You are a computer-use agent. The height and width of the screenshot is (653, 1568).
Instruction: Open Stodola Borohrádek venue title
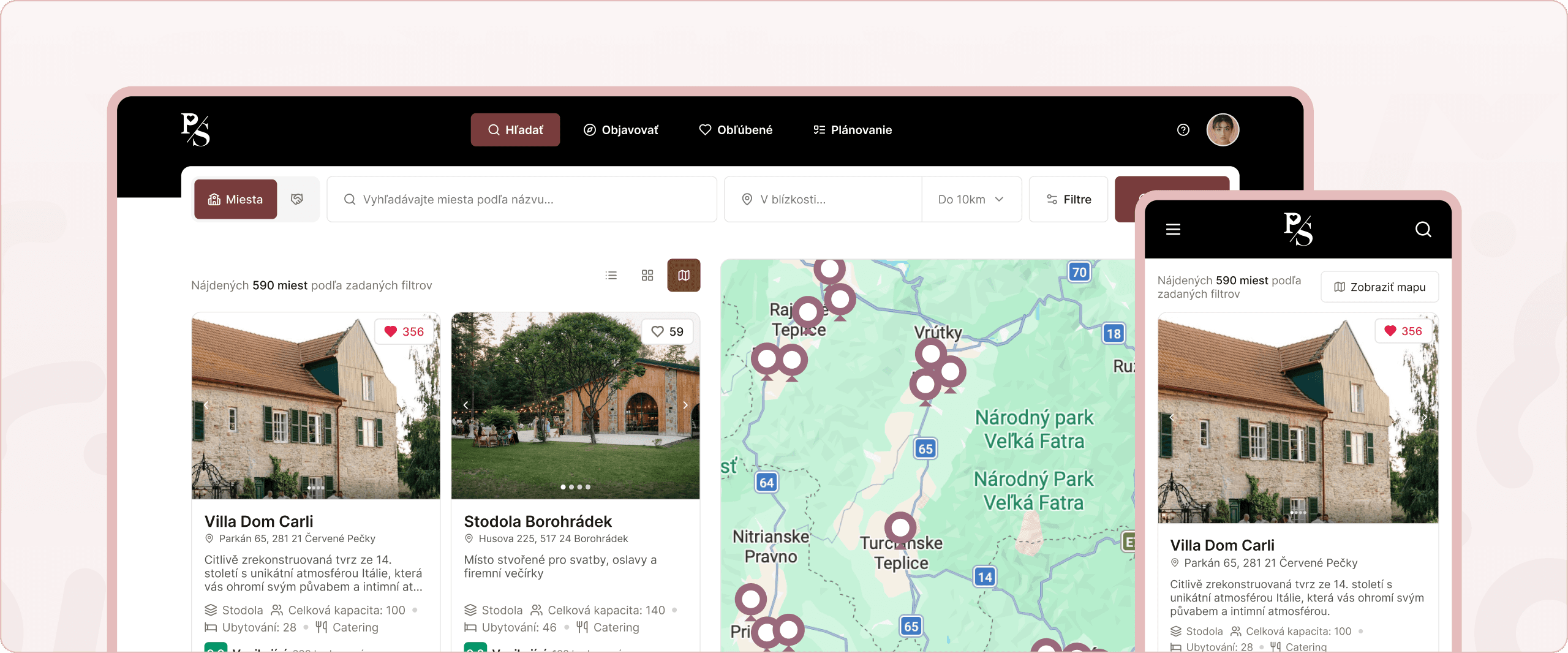click(x=538, y=521)
